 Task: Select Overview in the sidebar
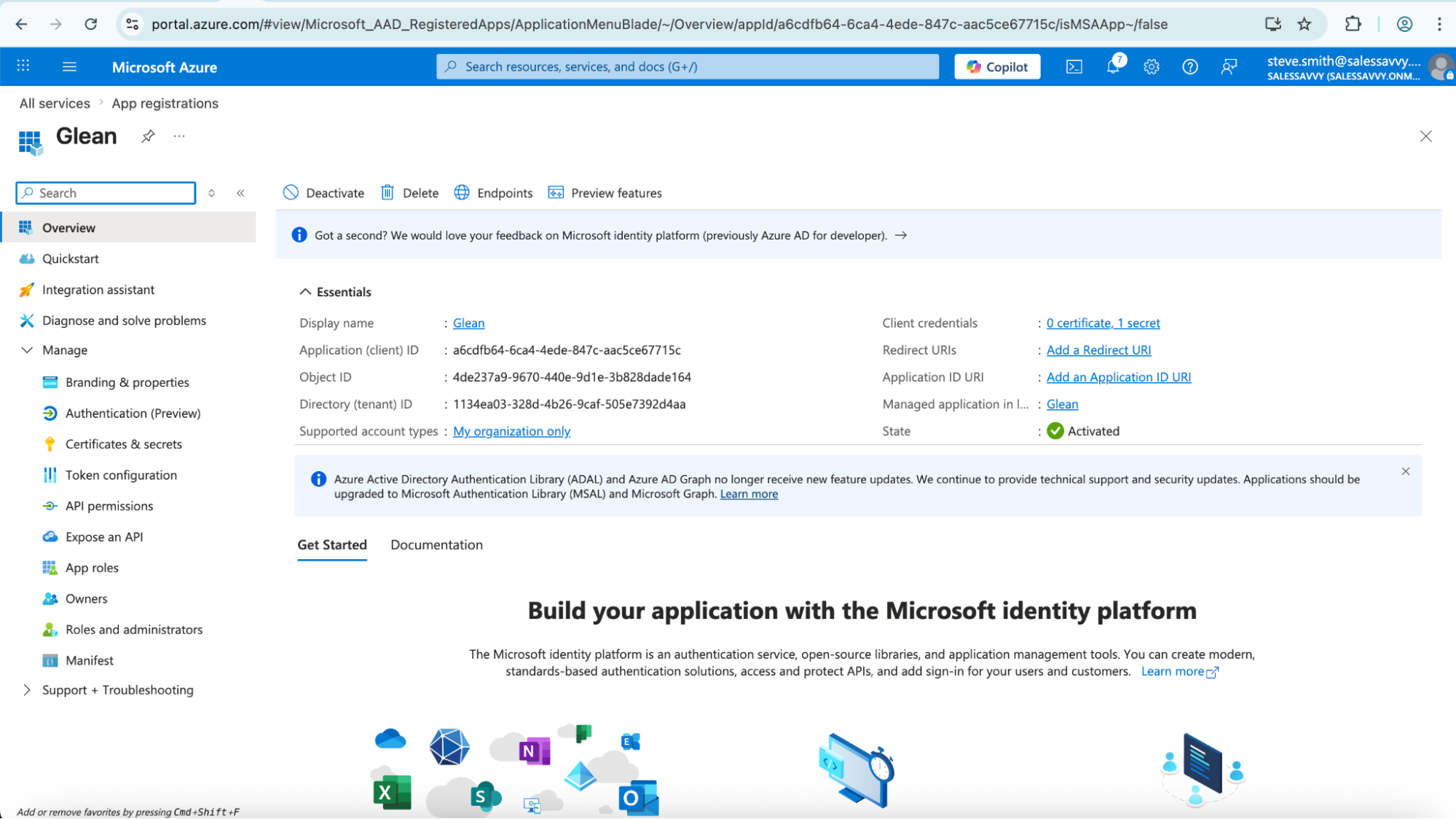click(x=128, y=227)
